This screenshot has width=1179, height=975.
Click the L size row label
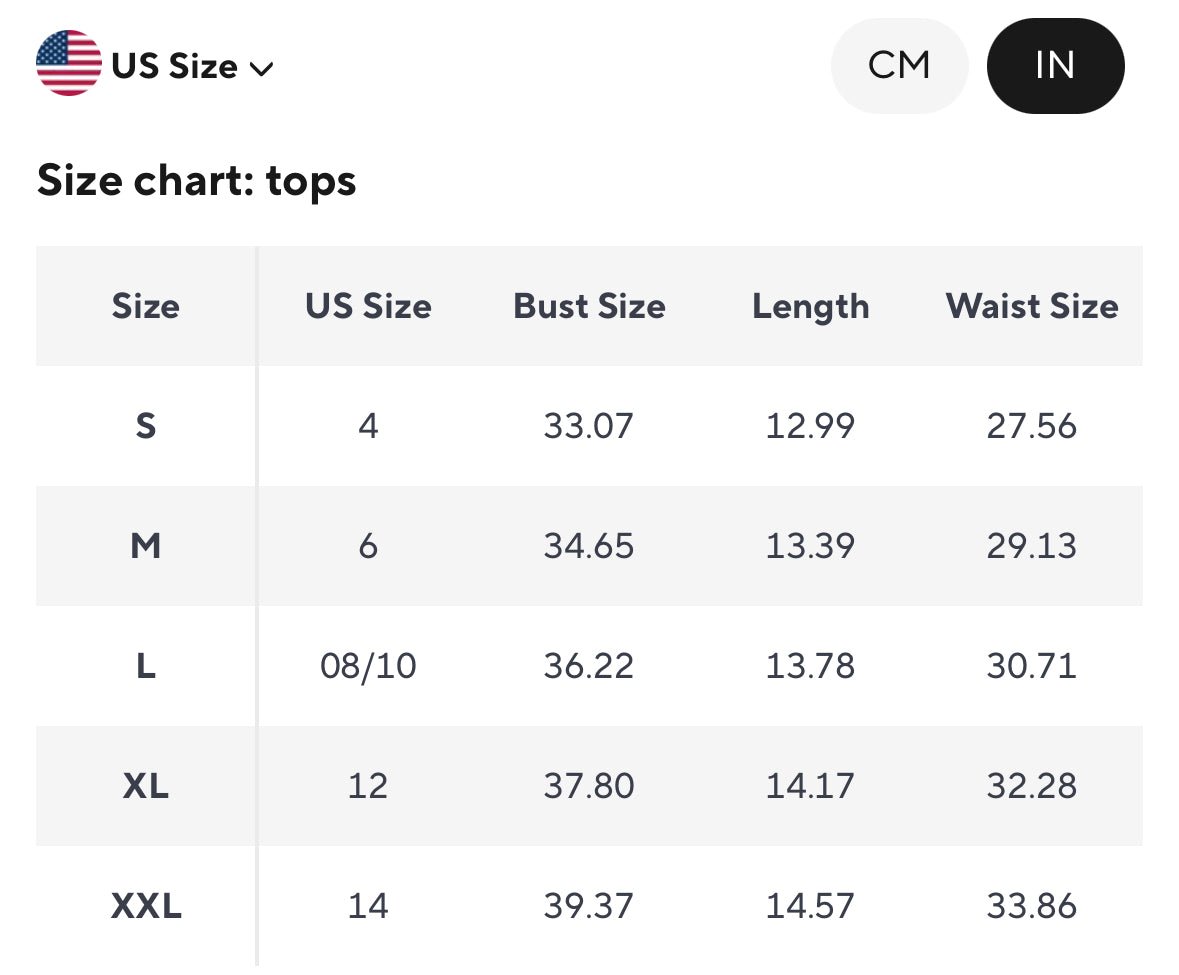[x=145, y=666]
